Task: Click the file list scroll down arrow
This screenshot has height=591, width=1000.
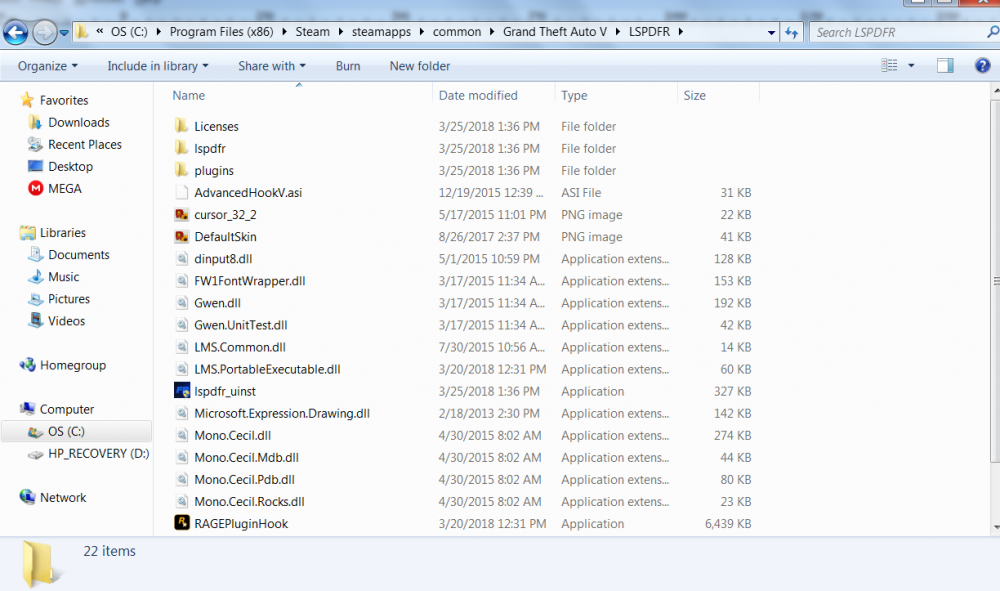Action: coord(996,527)
